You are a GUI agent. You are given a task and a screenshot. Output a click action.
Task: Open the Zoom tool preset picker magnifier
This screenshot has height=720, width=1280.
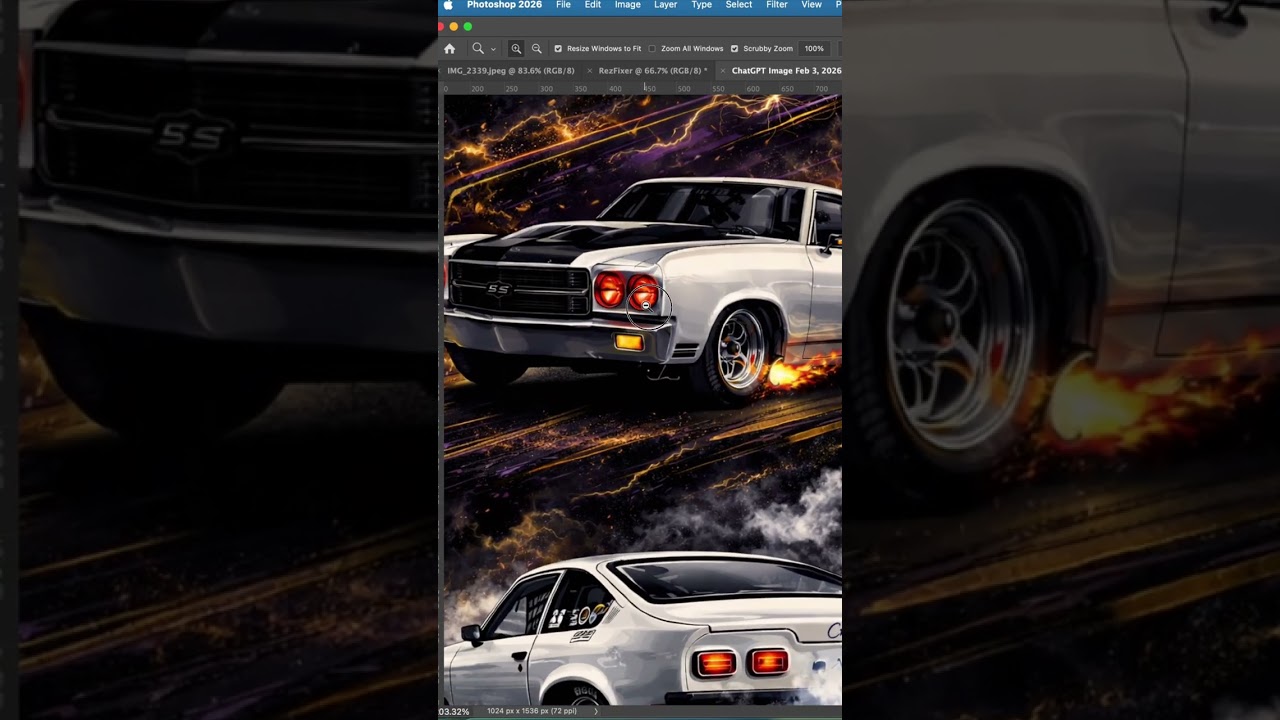click(x=478, y=48)
